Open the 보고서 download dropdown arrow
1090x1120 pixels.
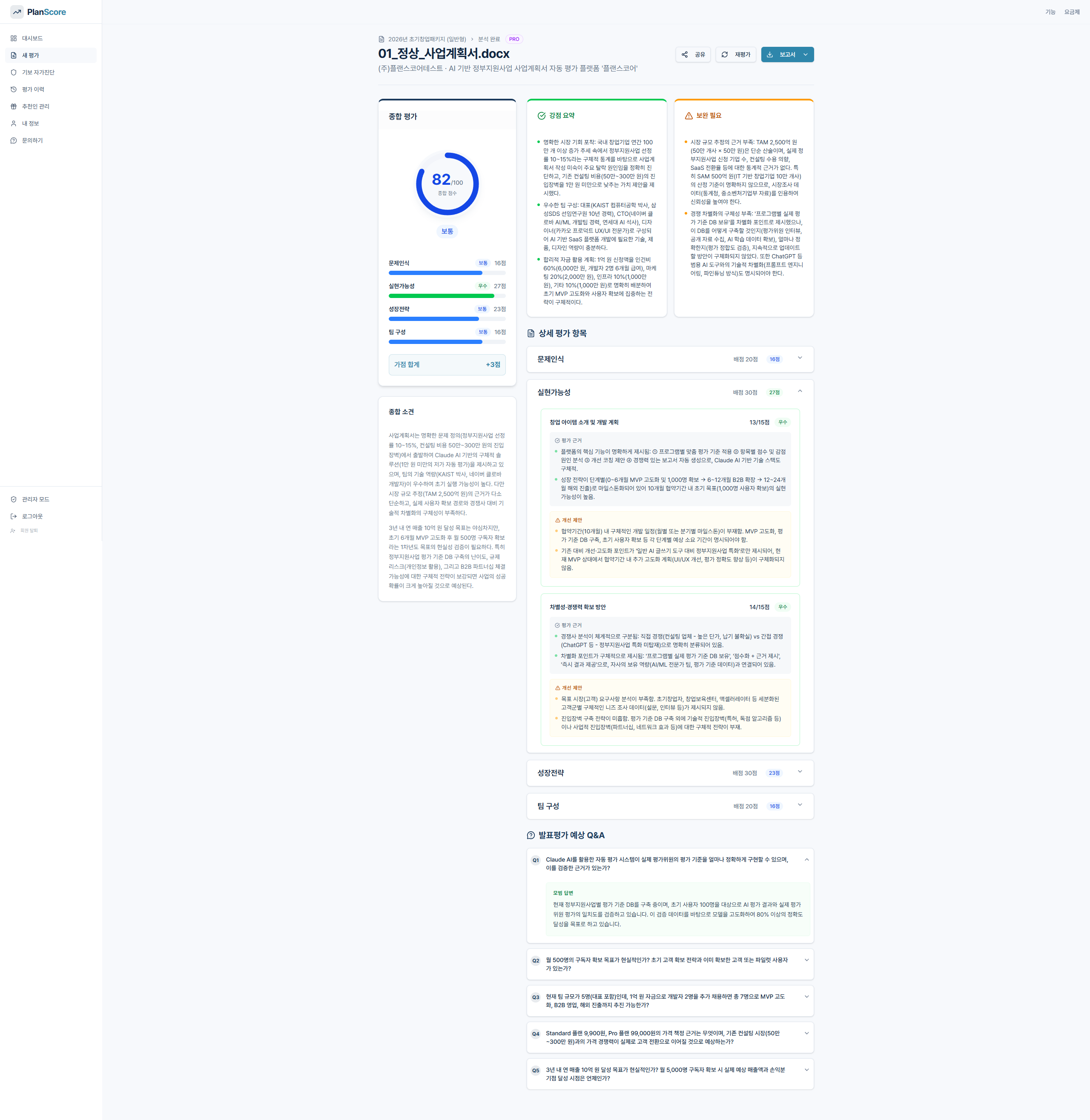pos(806,55)
